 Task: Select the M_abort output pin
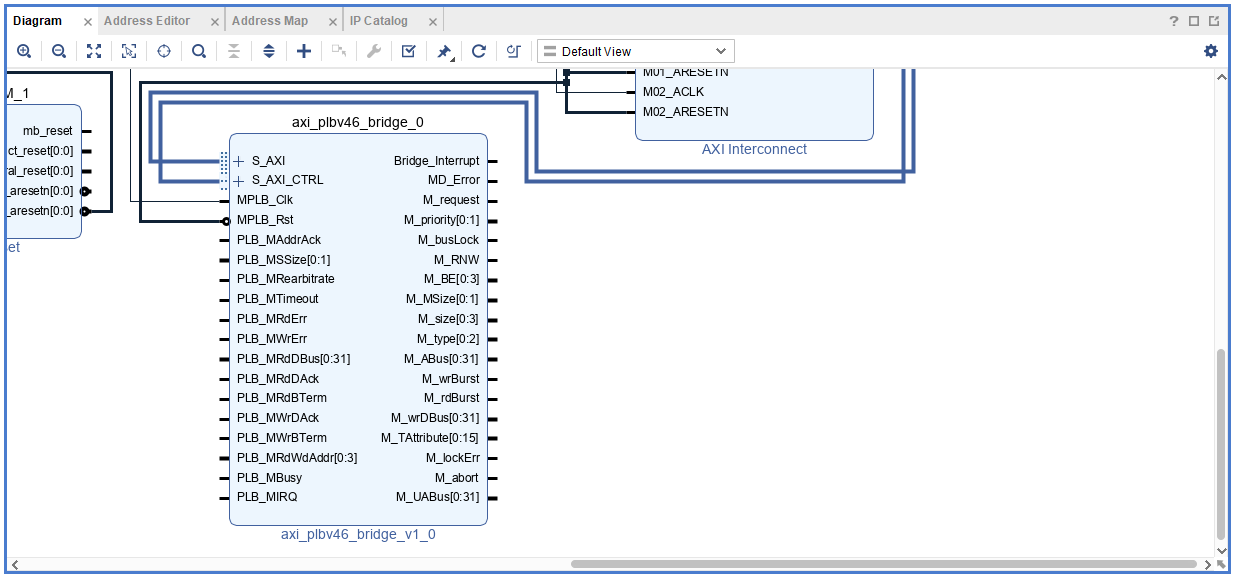[458, 478]
